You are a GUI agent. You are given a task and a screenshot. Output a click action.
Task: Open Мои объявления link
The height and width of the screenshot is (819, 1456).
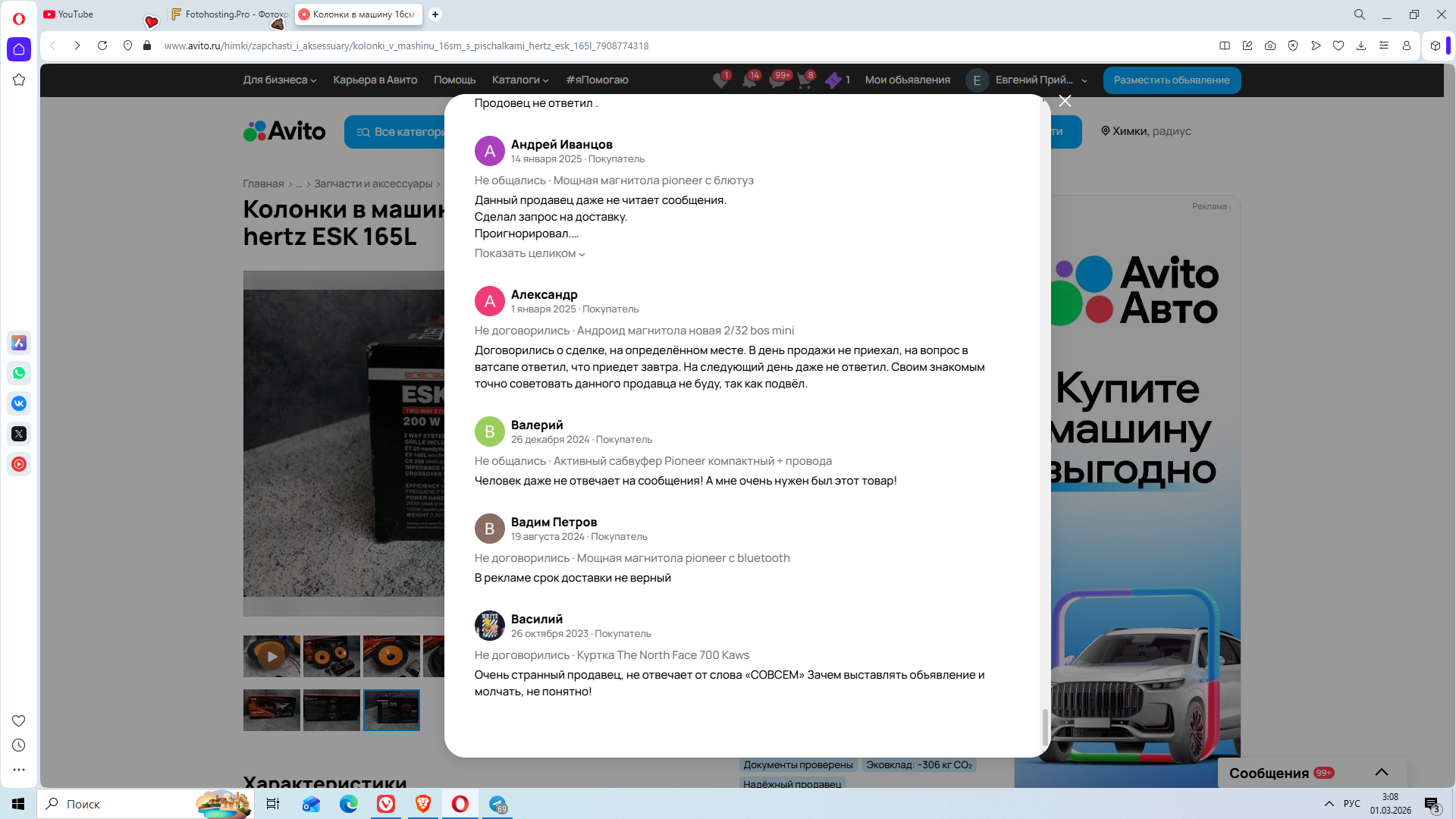(907, 80)
